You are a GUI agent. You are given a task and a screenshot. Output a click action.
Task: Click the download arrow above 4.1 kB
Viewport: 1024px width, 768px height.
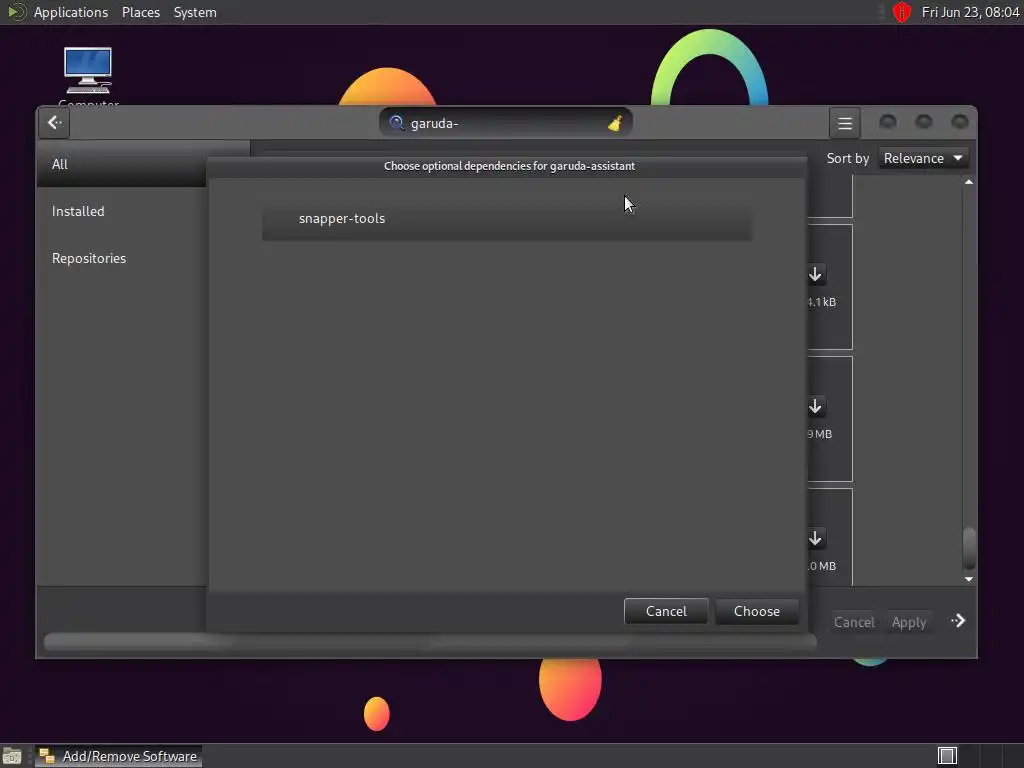(x=815, y=274)
